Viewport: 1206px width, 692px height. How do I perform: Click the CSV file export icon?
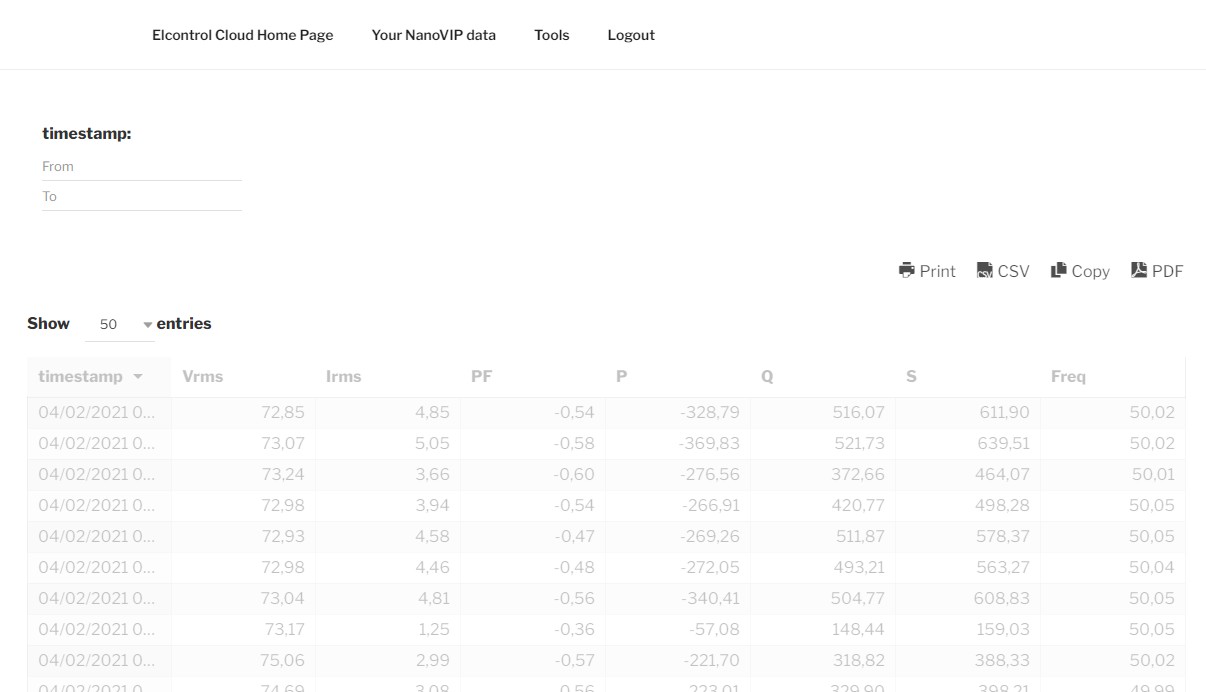985,270
